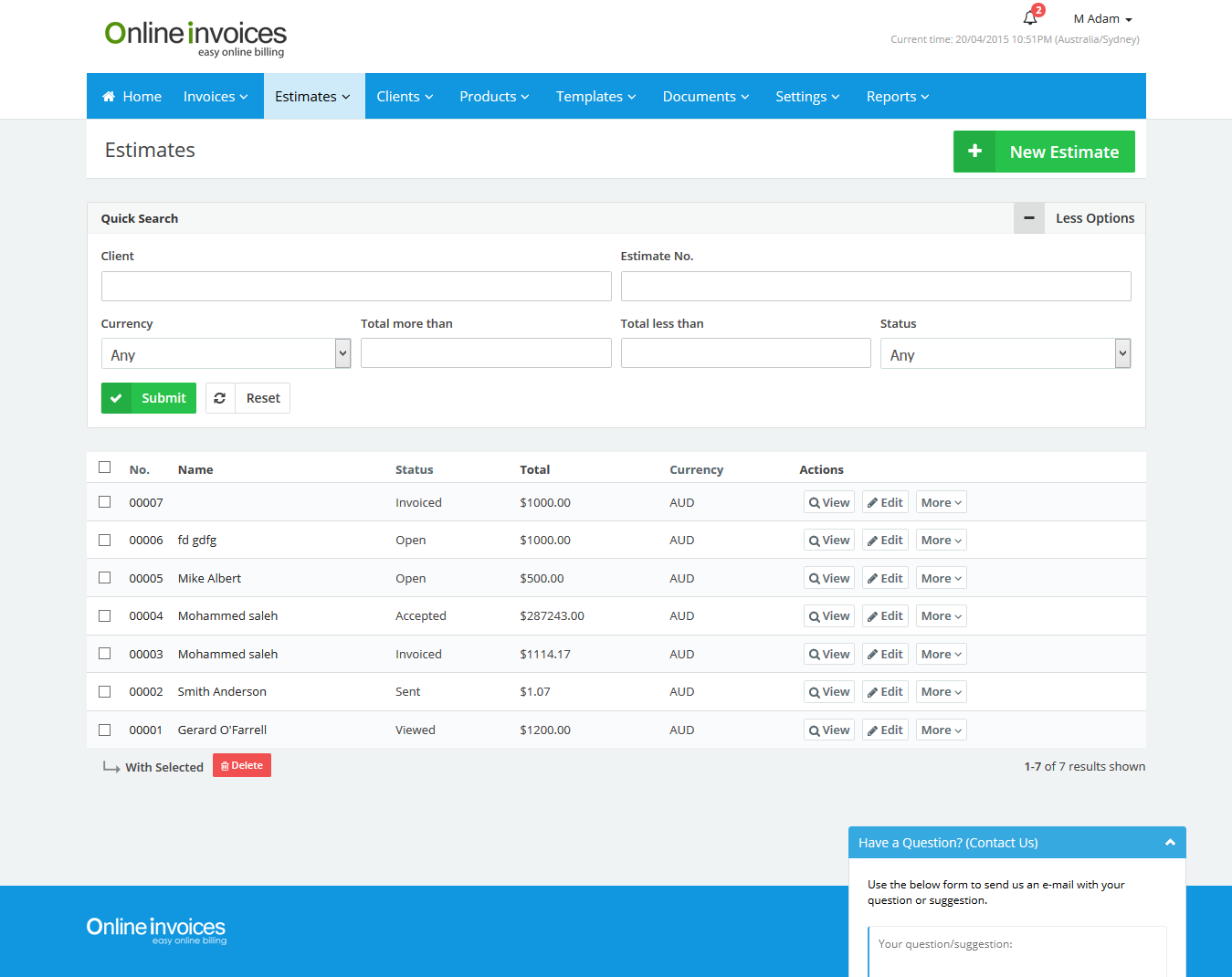Select the checkbox for estimate 00006
The height and width of the screenshot is (977, 1232).
(x=105, y=540)
